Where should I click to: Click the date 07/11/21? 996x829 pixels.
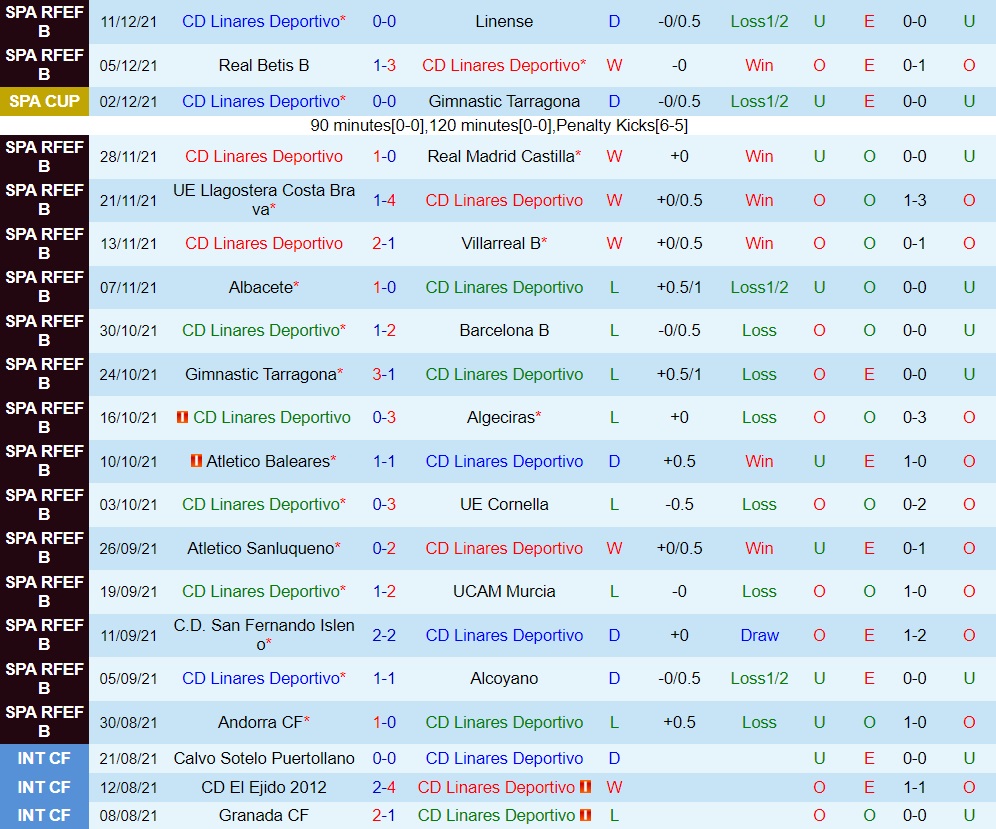point(128,288)
